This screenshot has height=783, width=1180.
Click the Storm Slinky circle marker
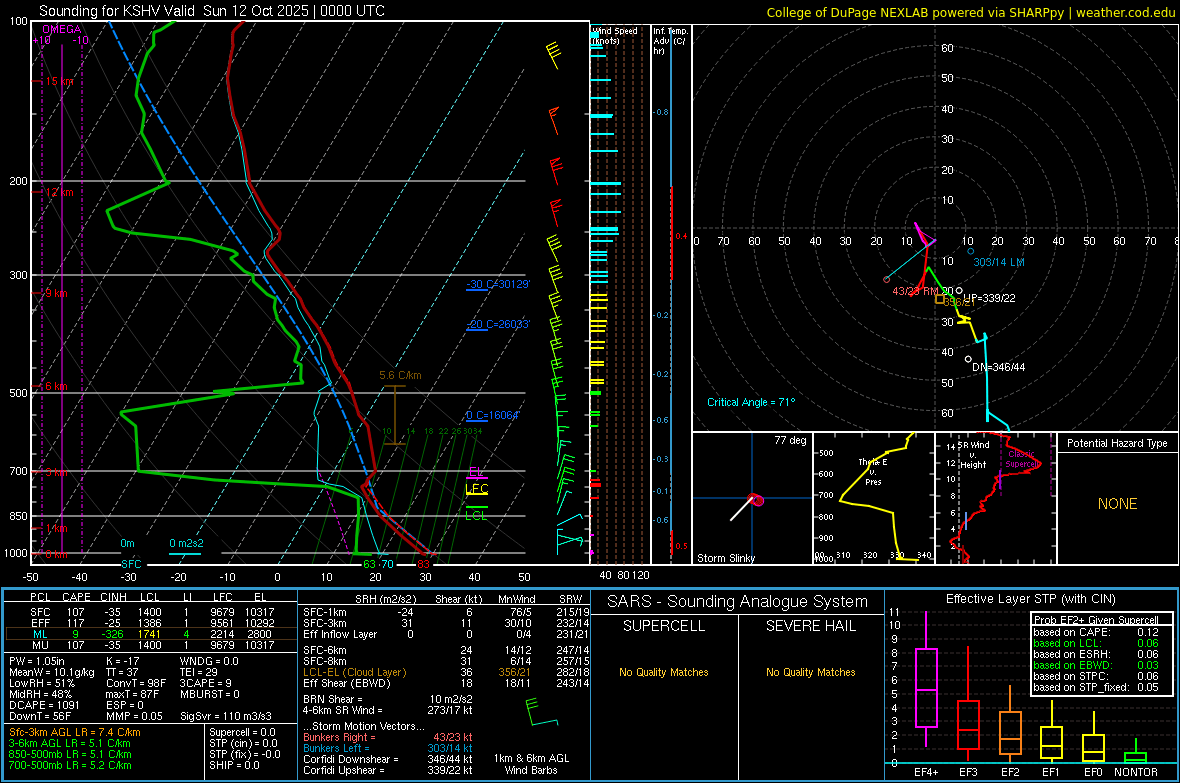758,500
